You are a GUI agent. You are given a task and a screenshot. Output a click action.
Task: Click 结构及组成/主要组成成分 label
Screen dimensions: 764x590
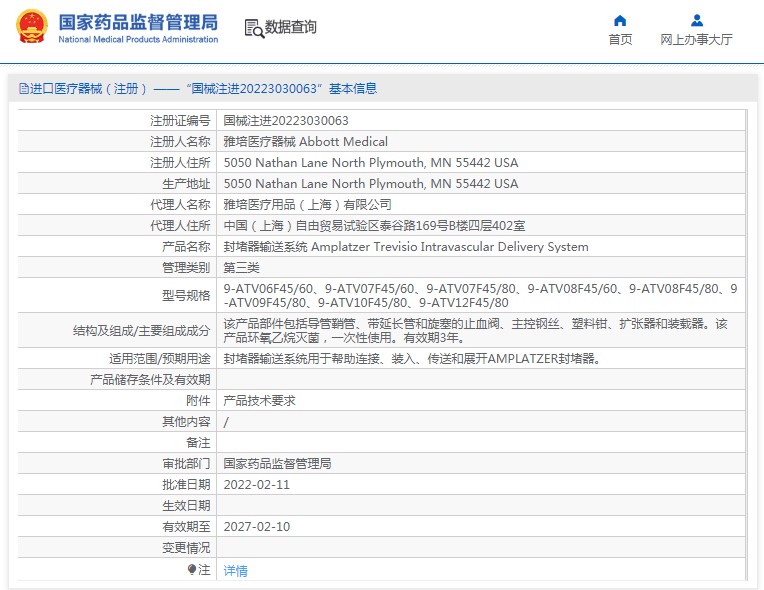pyautogui.click(x=141, y=331)
